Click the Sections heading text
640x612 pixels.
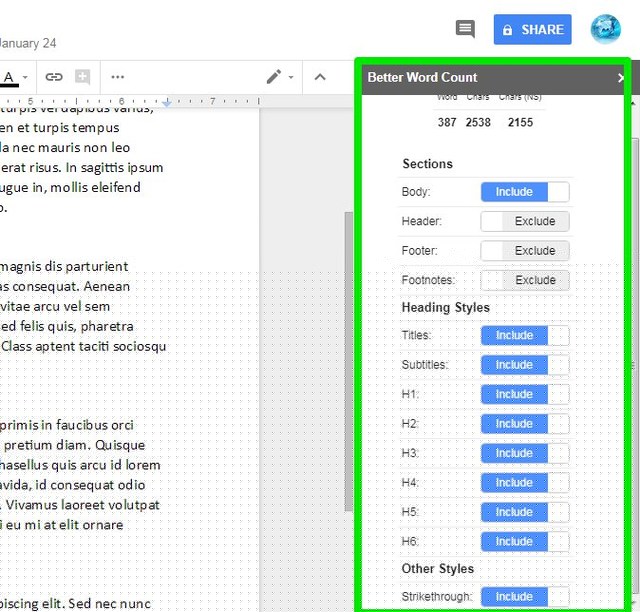[x=427, y=164]
